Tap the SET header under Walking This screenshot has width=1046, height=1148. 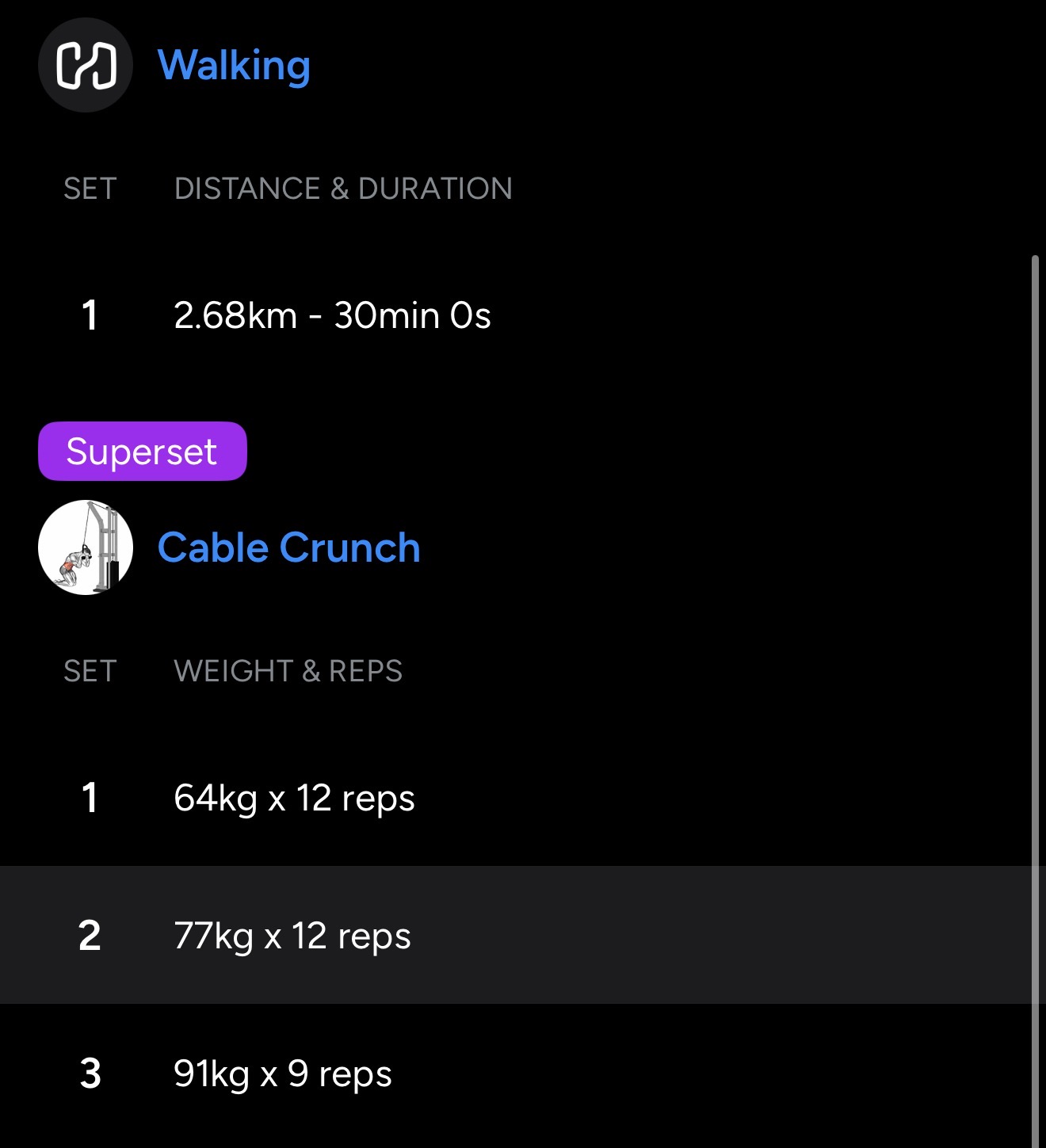click(x=90, y=189)
